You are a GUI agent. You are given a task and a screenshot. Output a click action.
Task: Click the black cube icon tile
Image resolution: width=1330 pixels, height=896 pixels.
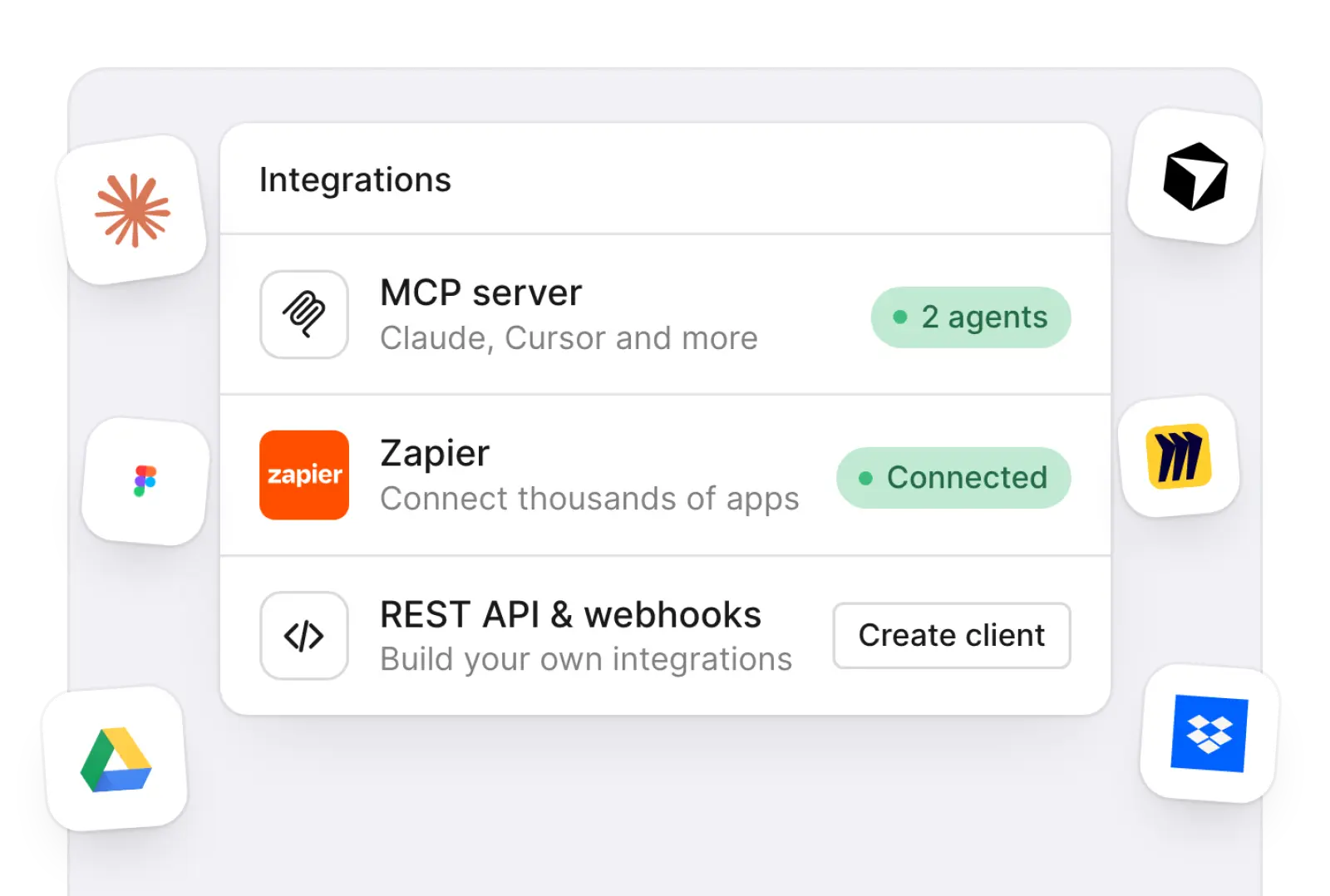click(x=1195, y=176)
